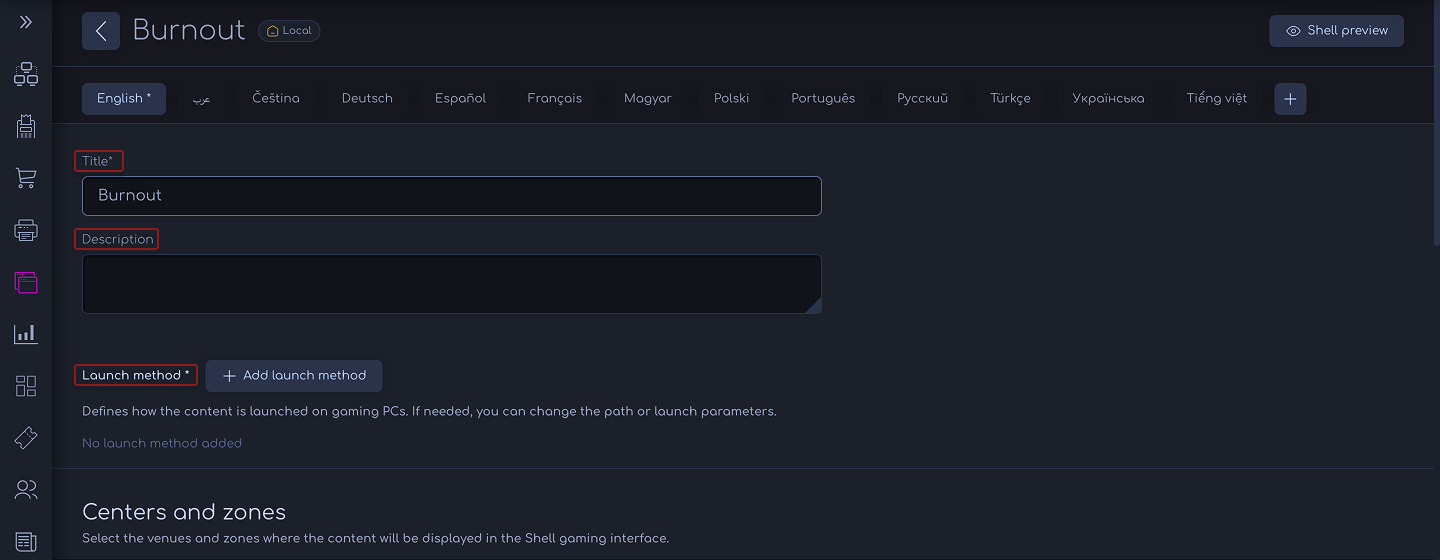
Task: Expand the sidebar with double chevron icon
Action: pos(26,21)
